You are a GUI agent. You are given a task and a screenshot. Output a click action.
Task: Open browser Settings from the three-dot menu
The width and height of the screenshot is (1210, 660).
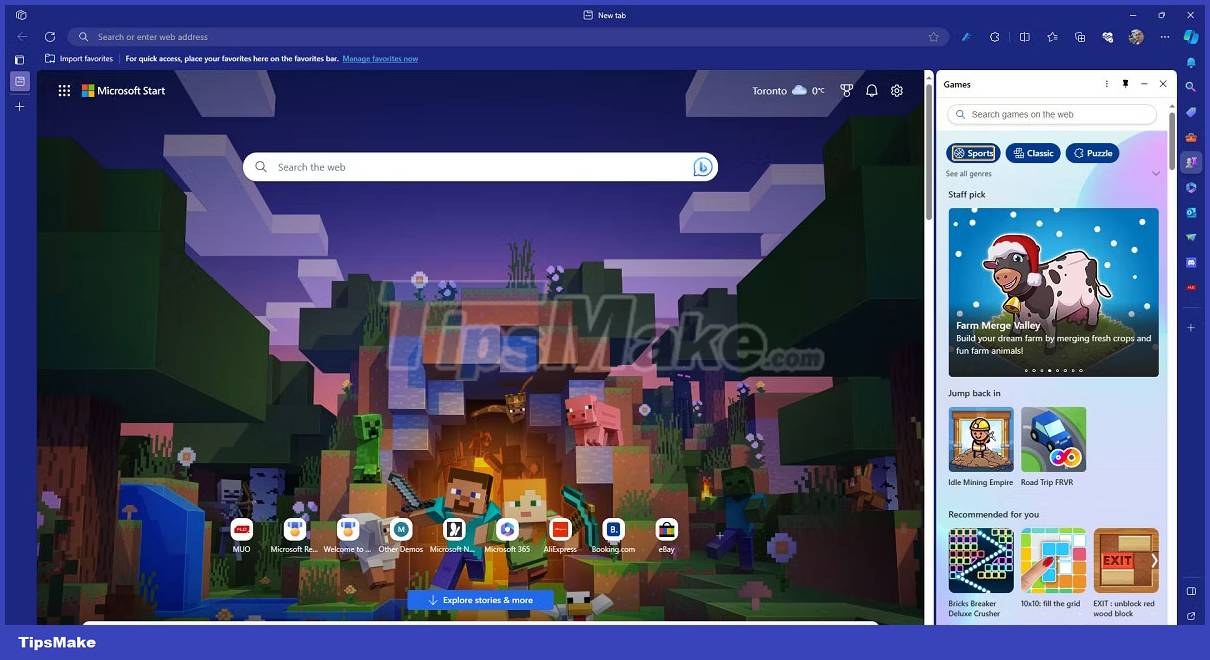coord(1164,36)
